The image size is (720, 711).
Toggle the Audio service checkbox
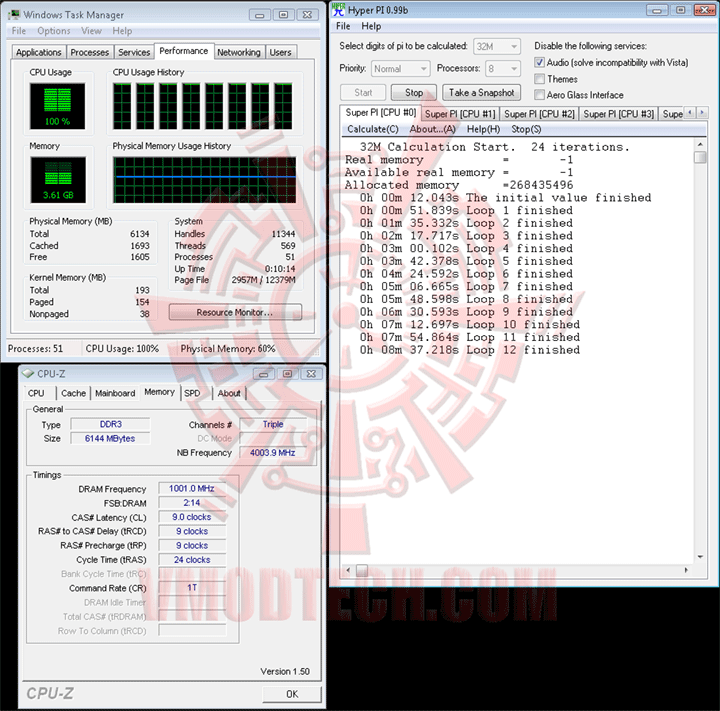coord(540,62)
